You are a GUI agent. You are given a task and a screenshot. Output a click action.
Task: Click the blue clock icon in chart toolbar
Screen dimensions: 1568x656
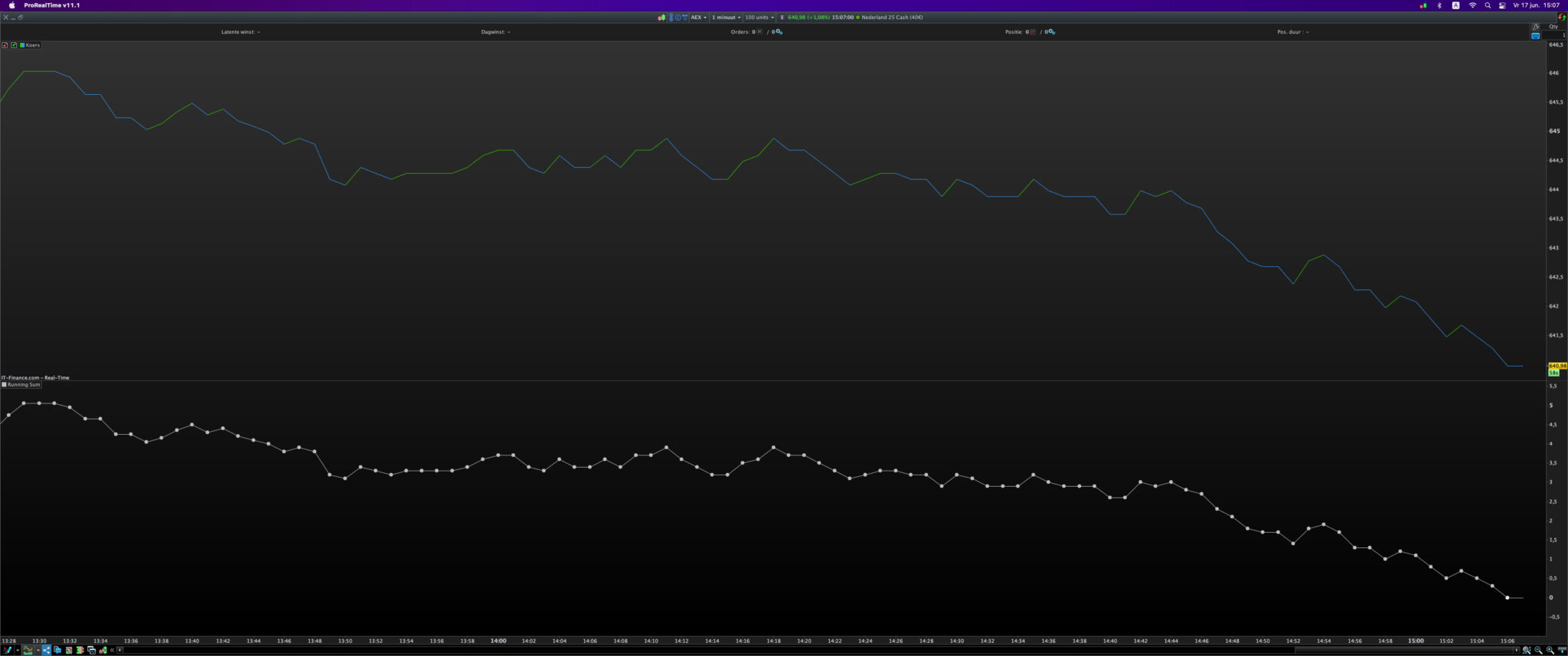tap(677, 18)
